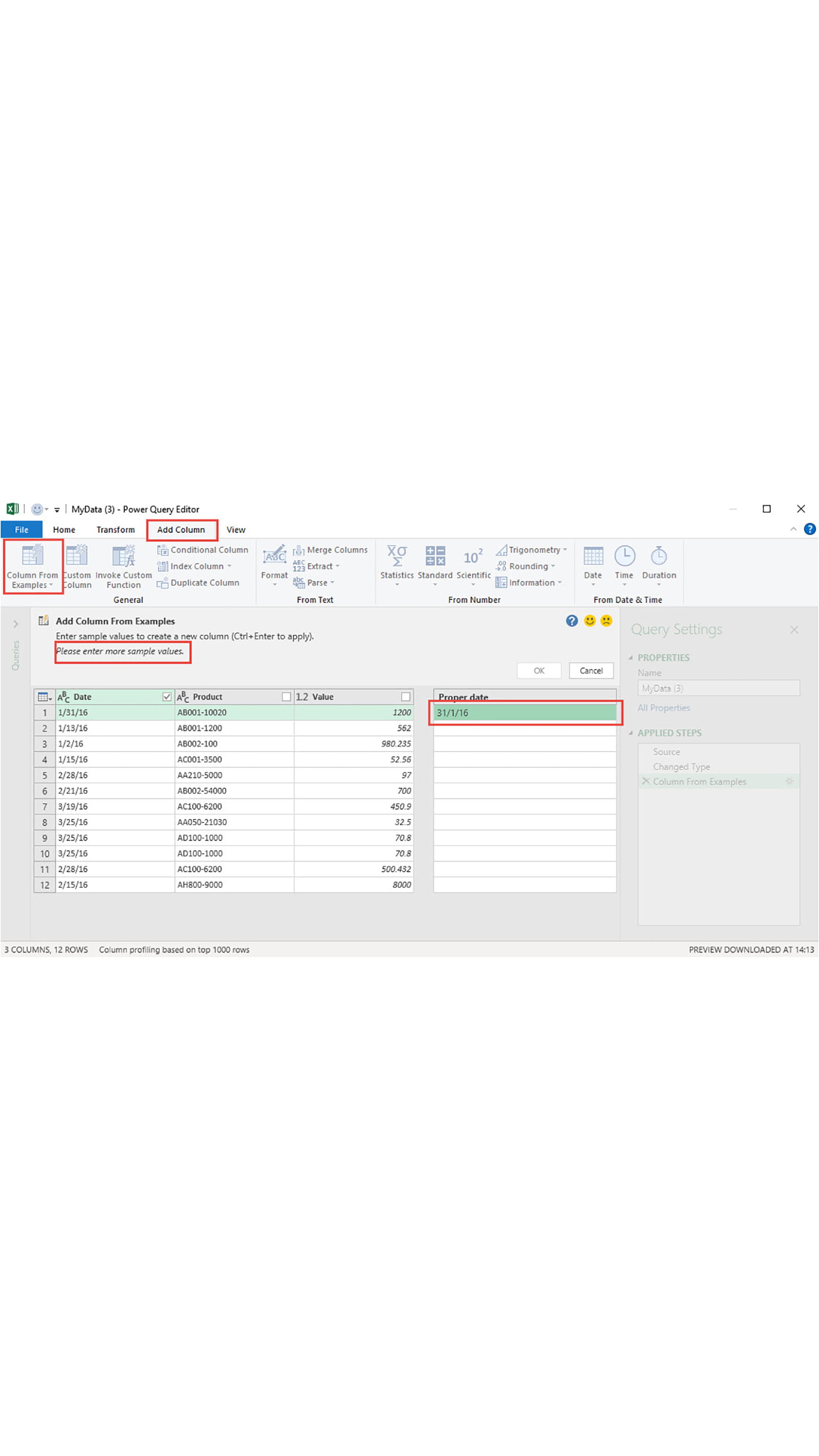Open the View tab
The width and height of the screenshot is (819, 1456).
235,529
